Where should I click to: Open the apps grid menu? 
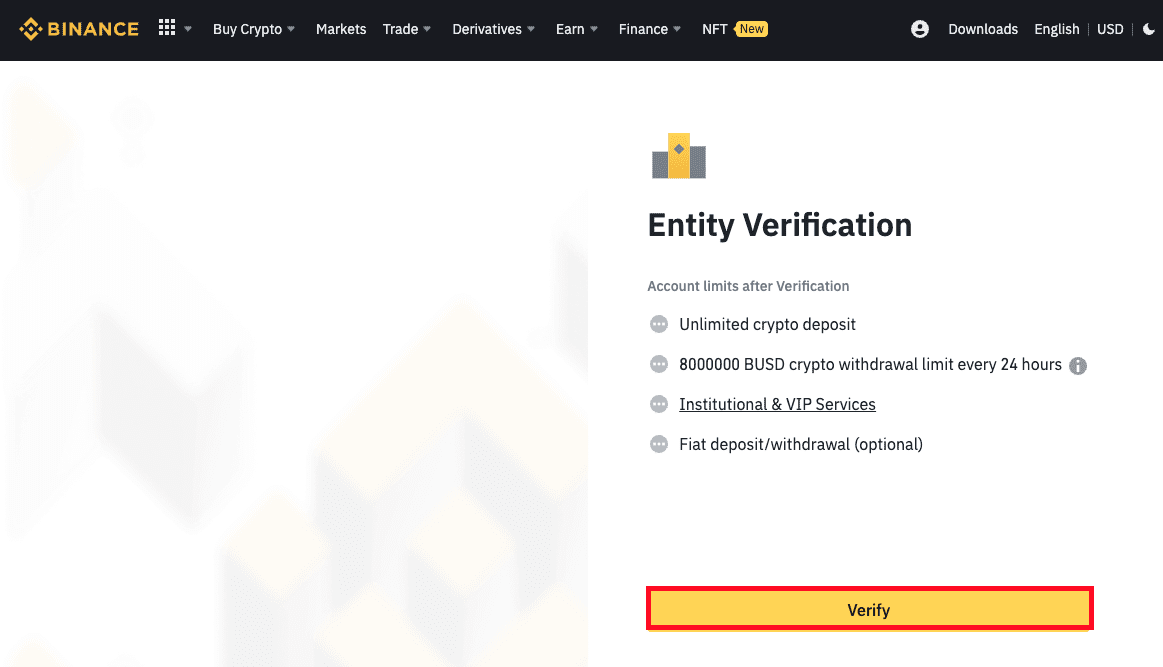(x=167, y=27)
